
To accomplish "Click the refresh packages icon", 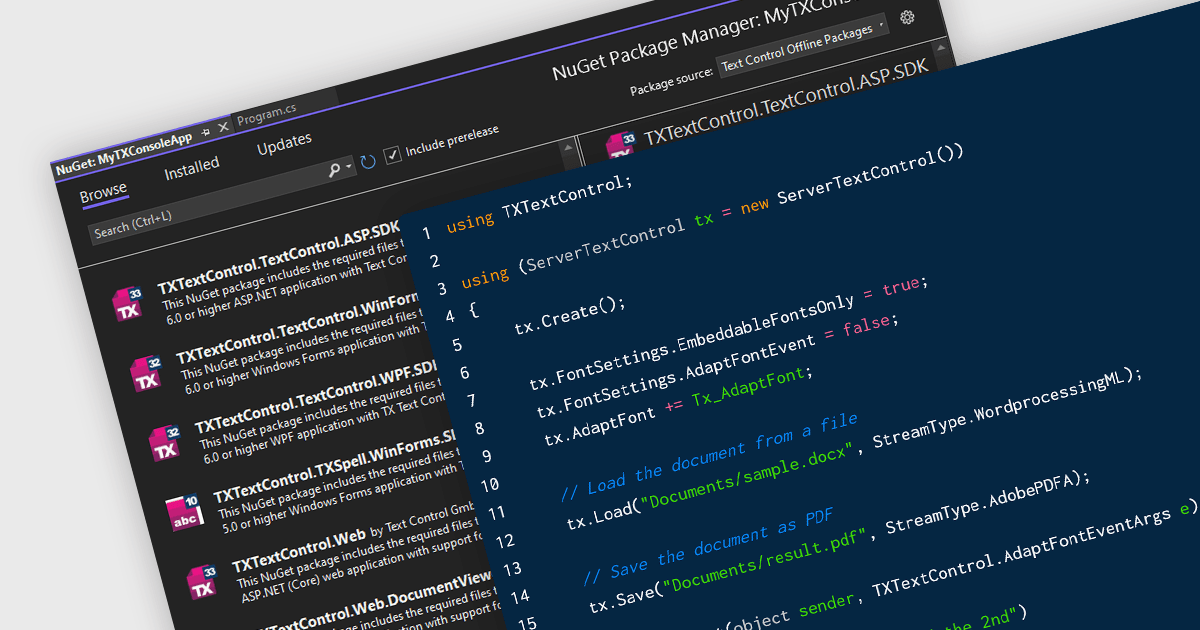I will pos(368,161).
